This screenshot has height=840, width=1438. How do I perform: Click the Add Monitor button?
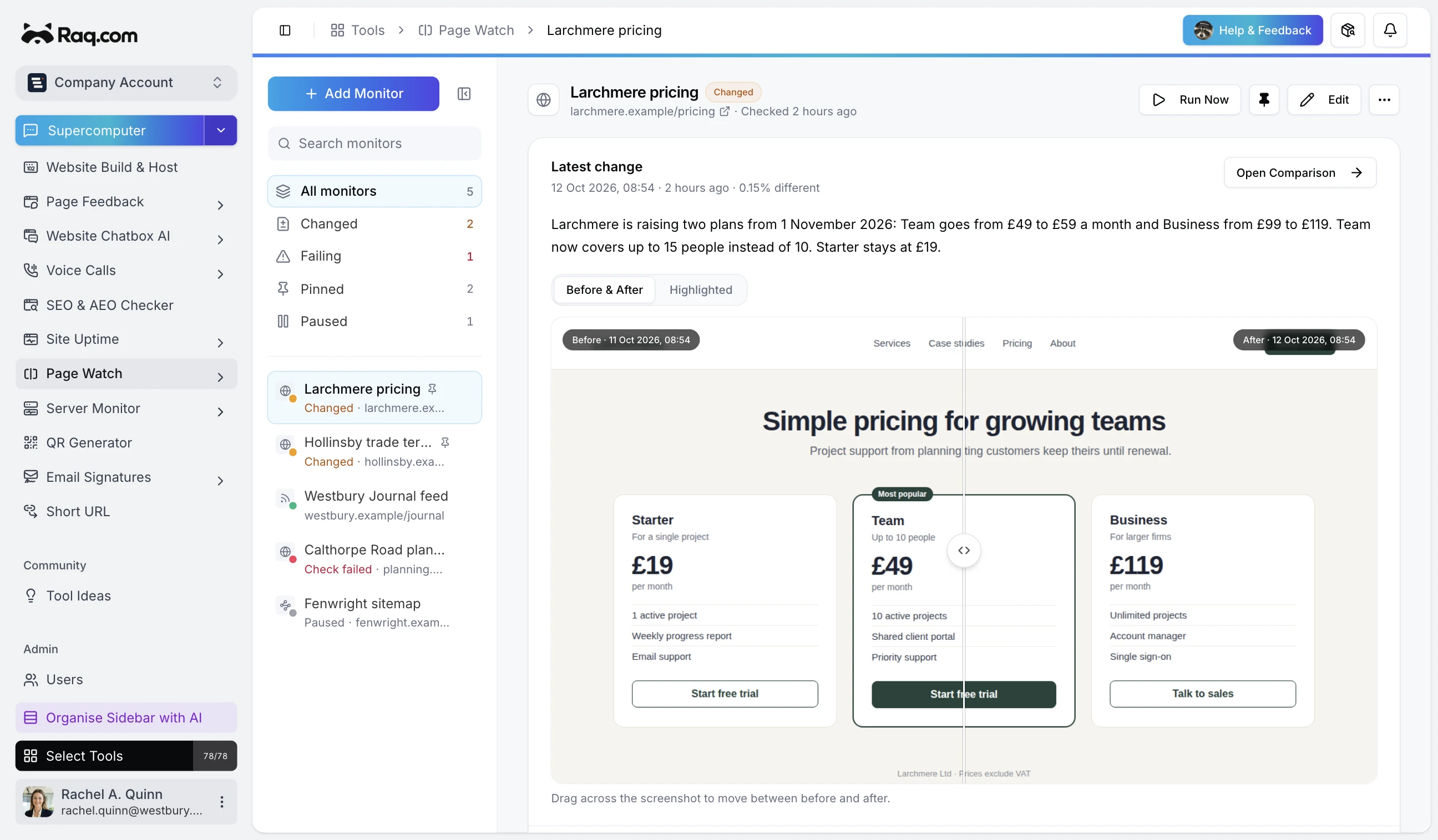point(353,94)
